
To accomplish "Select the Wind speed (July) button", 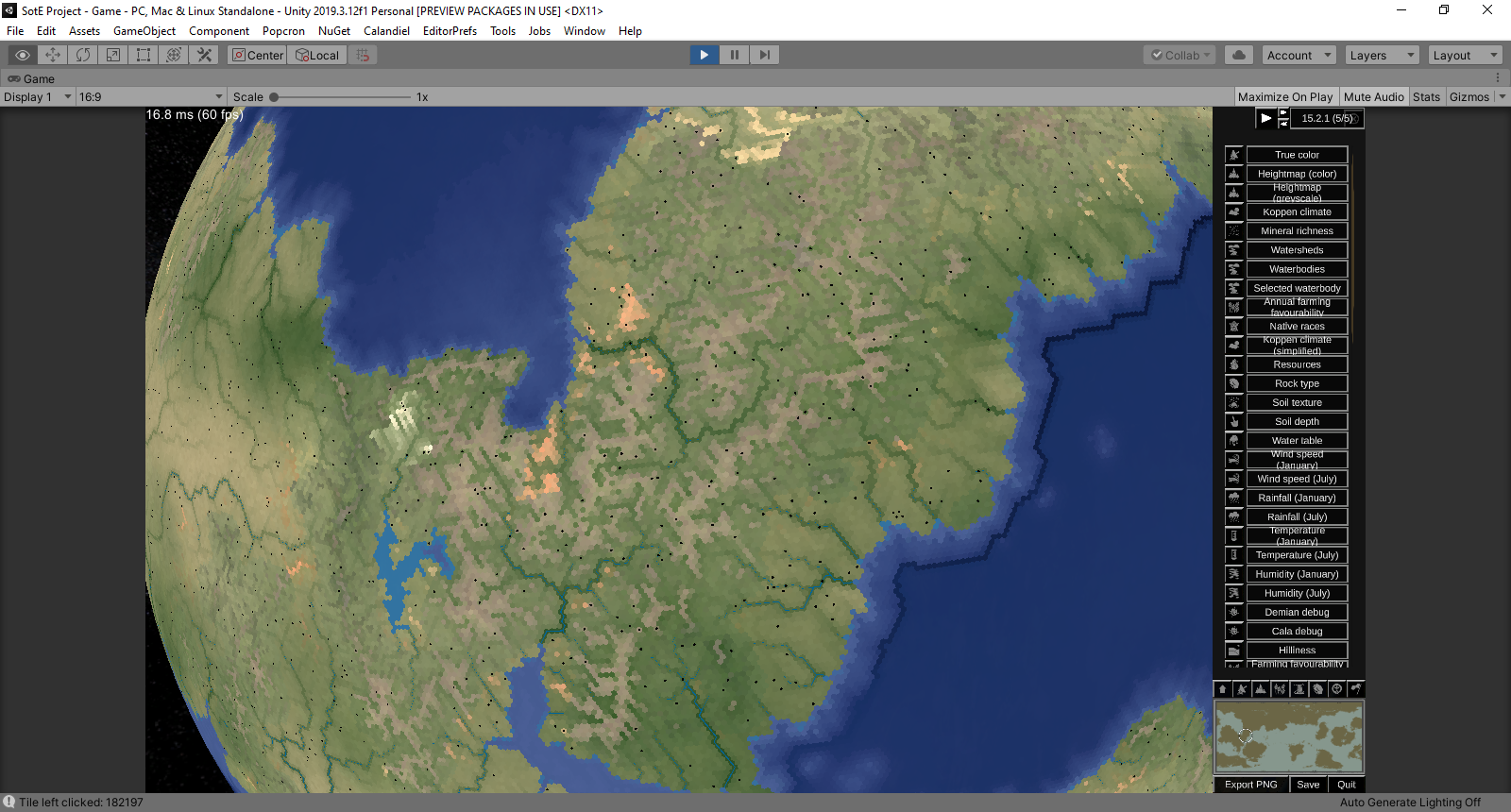I will coord(1297,479).
